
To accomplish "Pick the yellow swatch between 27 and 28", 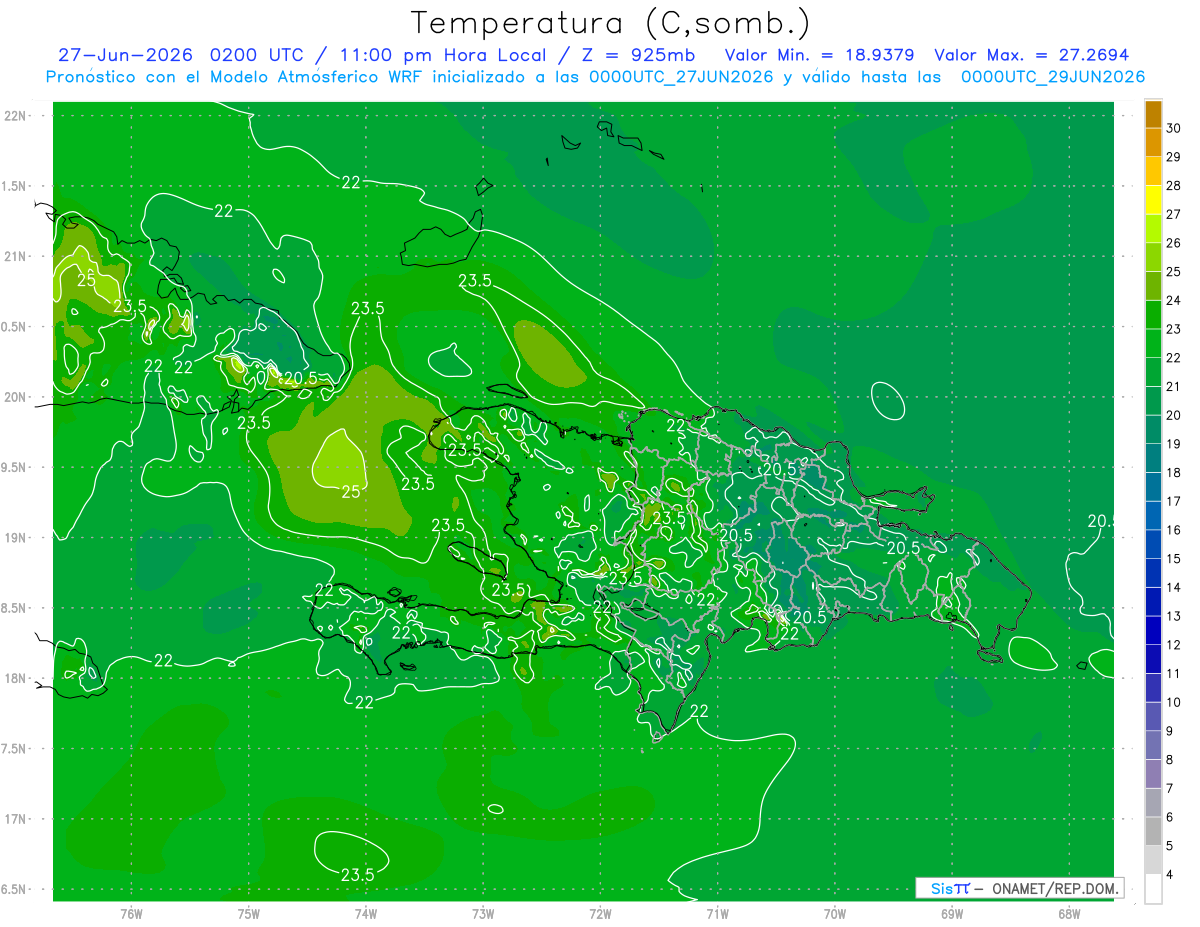I will (x=1154, y=200).
